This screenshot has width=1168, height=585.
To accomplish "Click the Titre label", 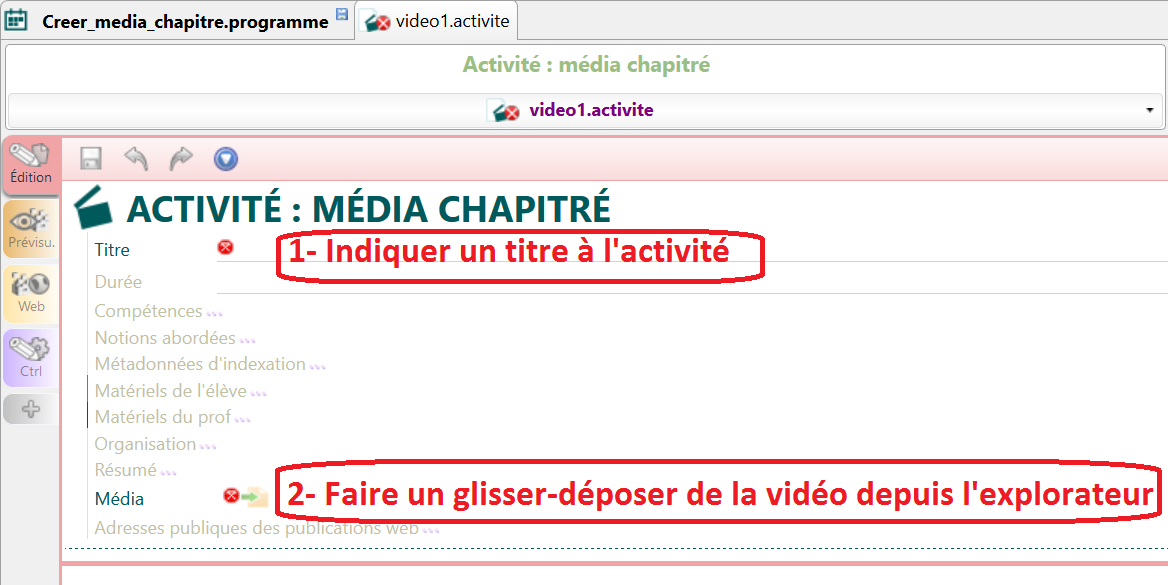I will pos(112,250).
